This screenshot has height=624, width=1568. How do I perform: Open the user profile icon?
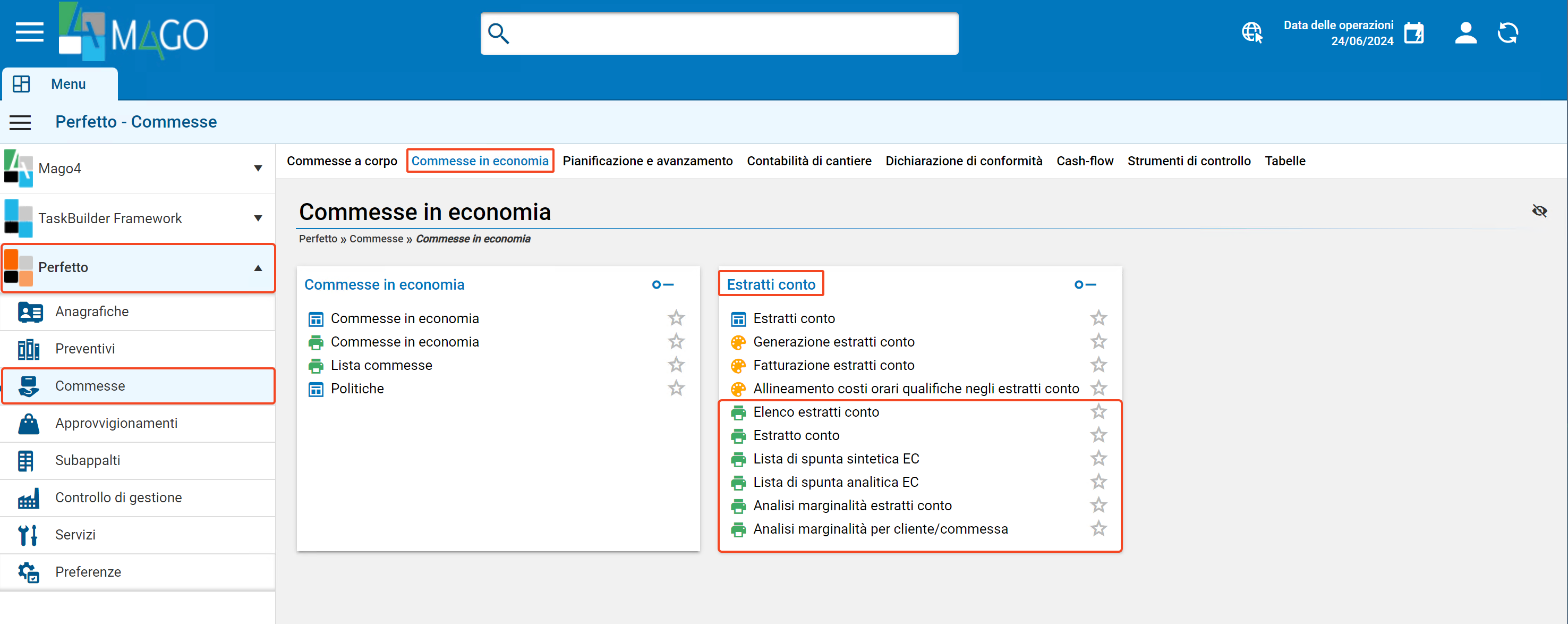tap(1465, 33)
